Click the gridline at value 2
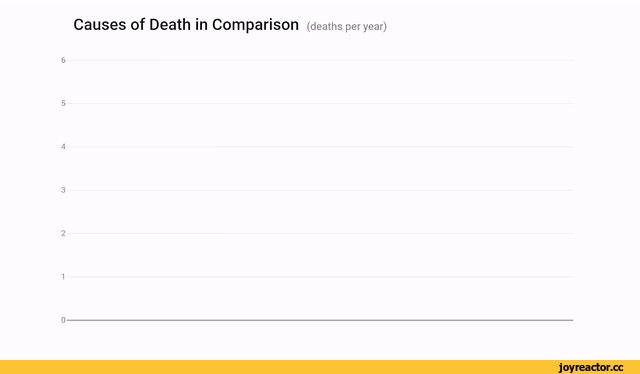 click(320, 234)
